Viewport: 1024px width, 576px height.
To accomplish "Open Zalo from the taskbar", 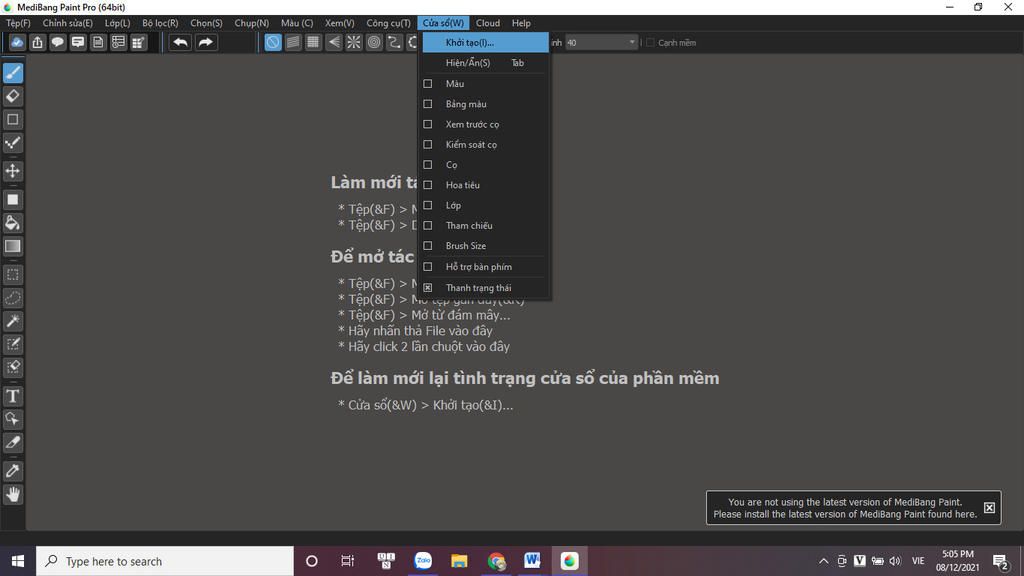I will 423,561.
